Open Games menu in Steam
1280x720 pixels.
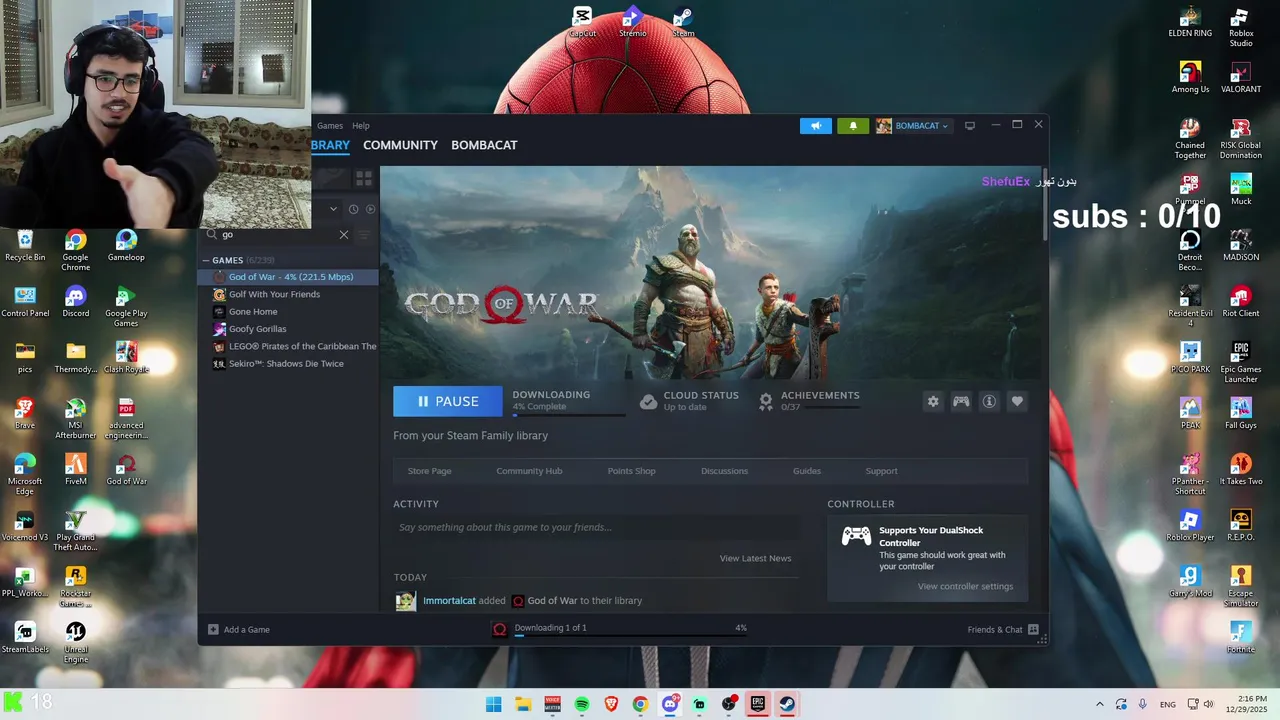(x=330, y=126)
